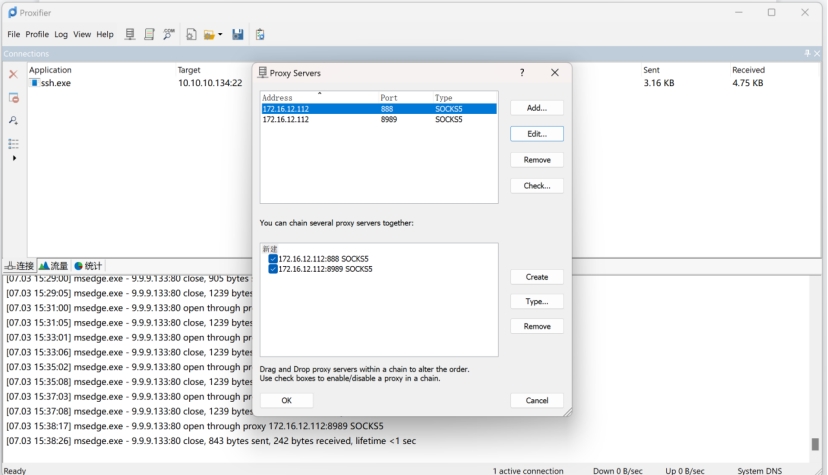Open Proxification Rules toolbar icon
The width and height of the screenshot is (828, 475).
149,34
